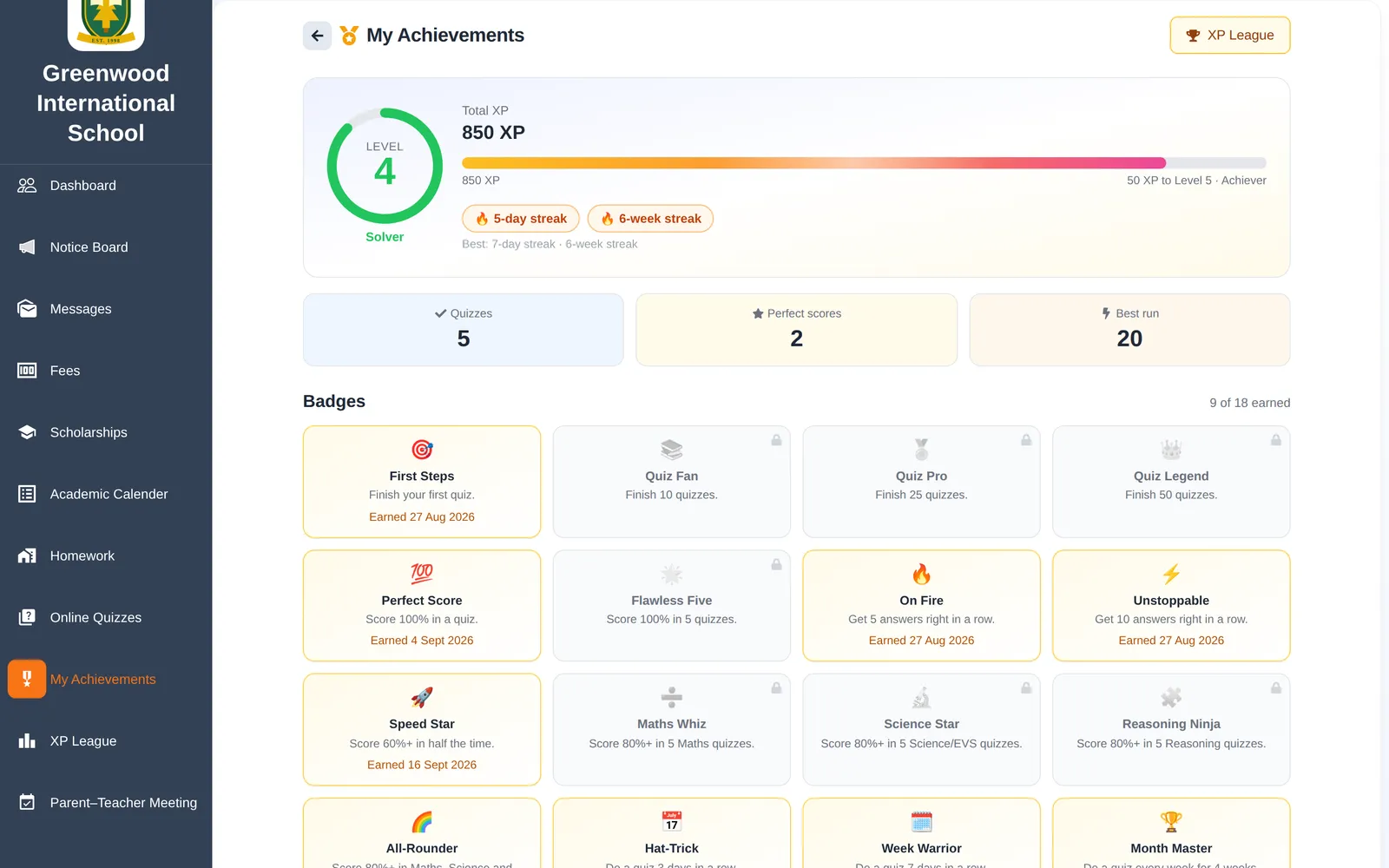Click the Hat-Trick calendar icon
1389x868 pixels.
pyautogui.click(x=672, y=821)
